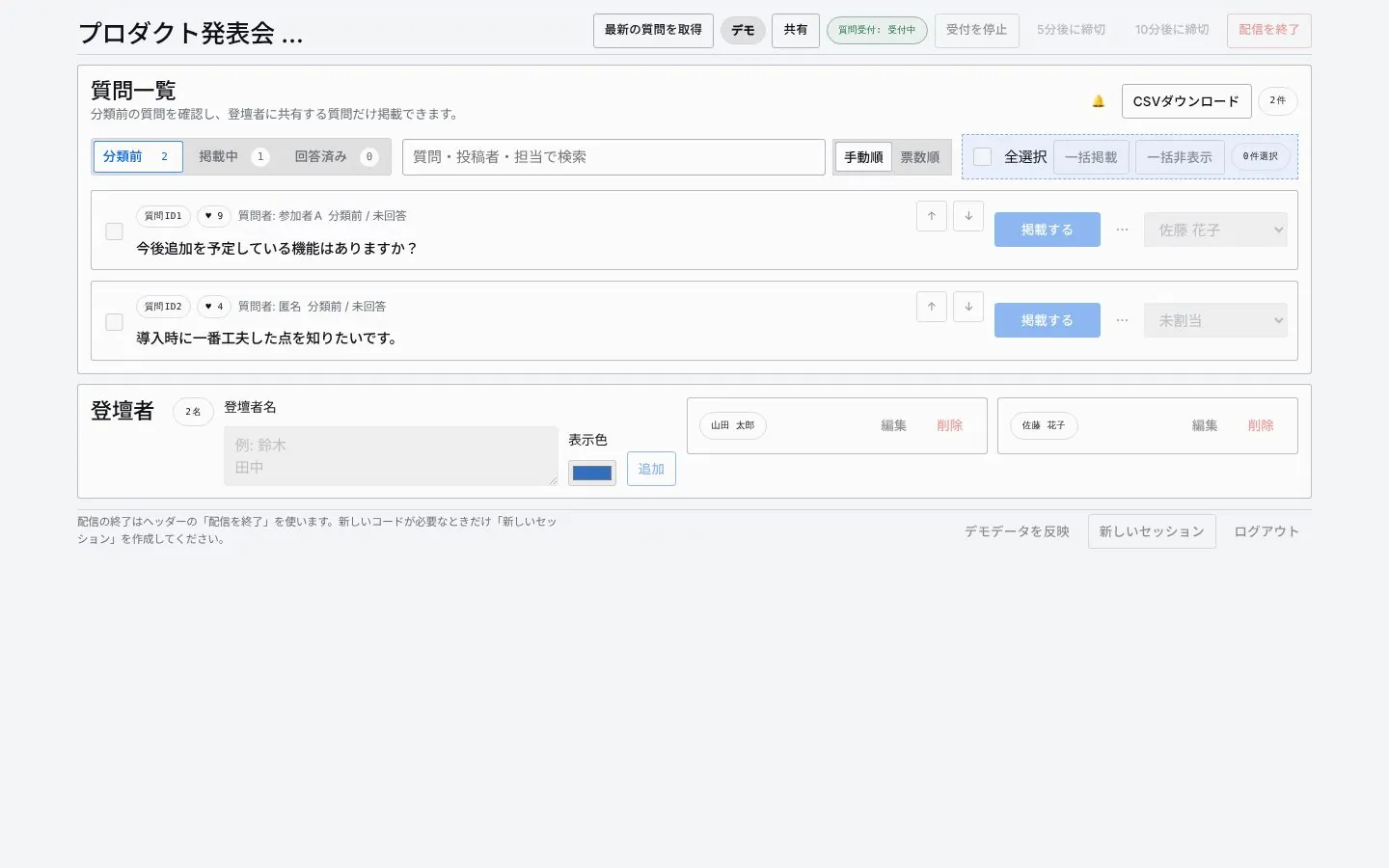Screen dimensions: 1389x868
Task: Open more options for question 質問ID2
Action: click(1122, 320)
